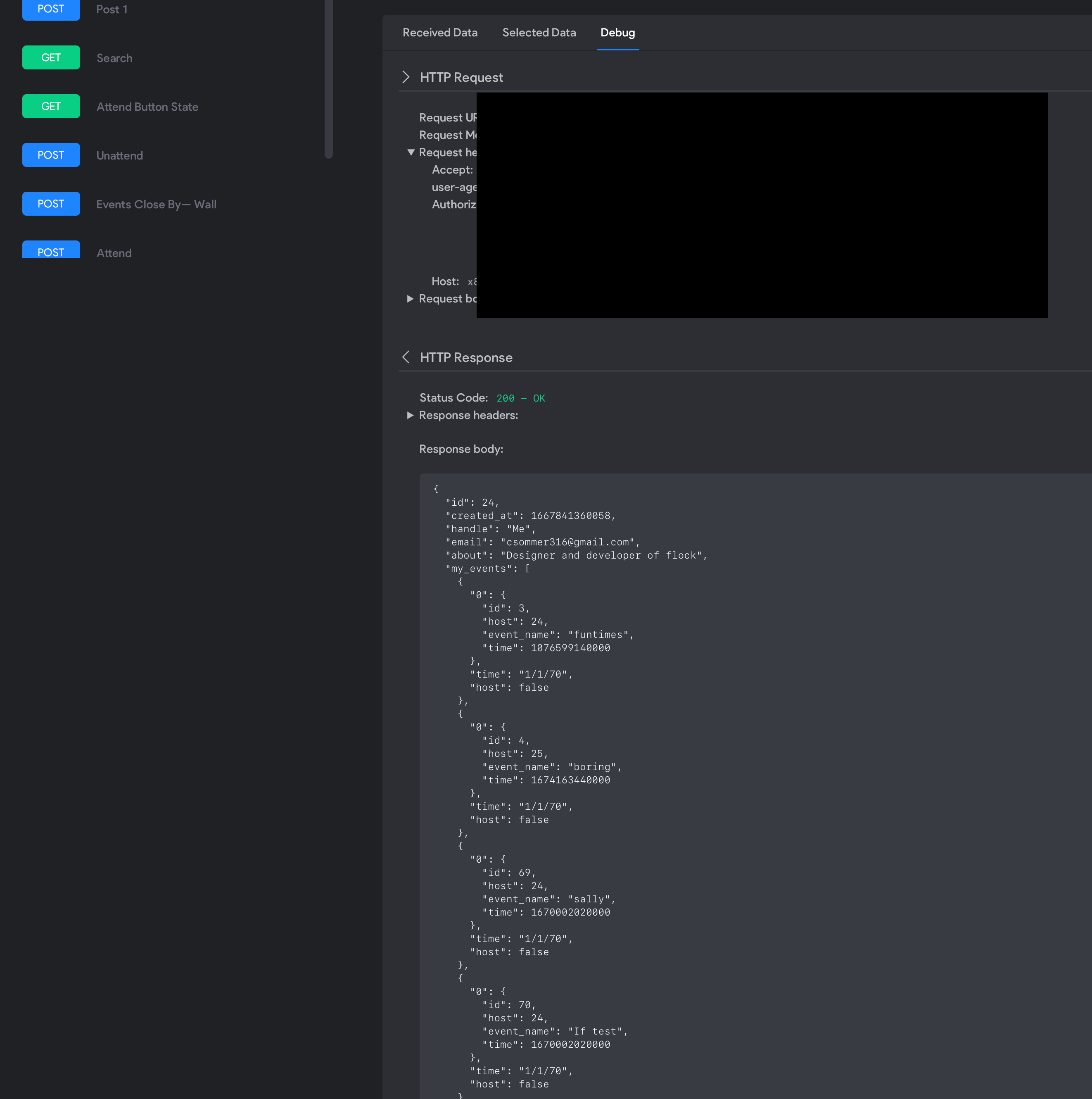
Task: Collapse the Request headers triangle
Action: (411, 152)
